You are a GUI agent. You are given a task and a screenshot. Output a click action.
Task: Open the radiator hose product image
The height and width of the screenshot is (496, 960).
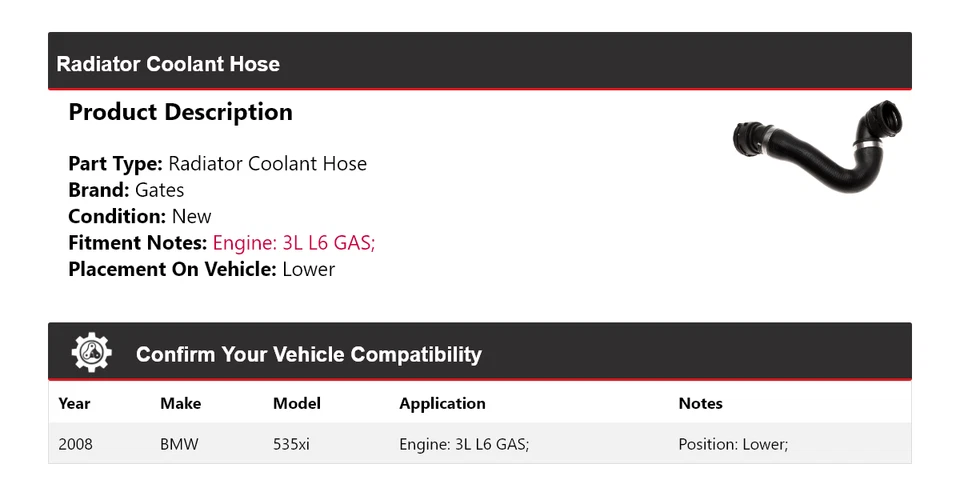[x=817, y=146]
